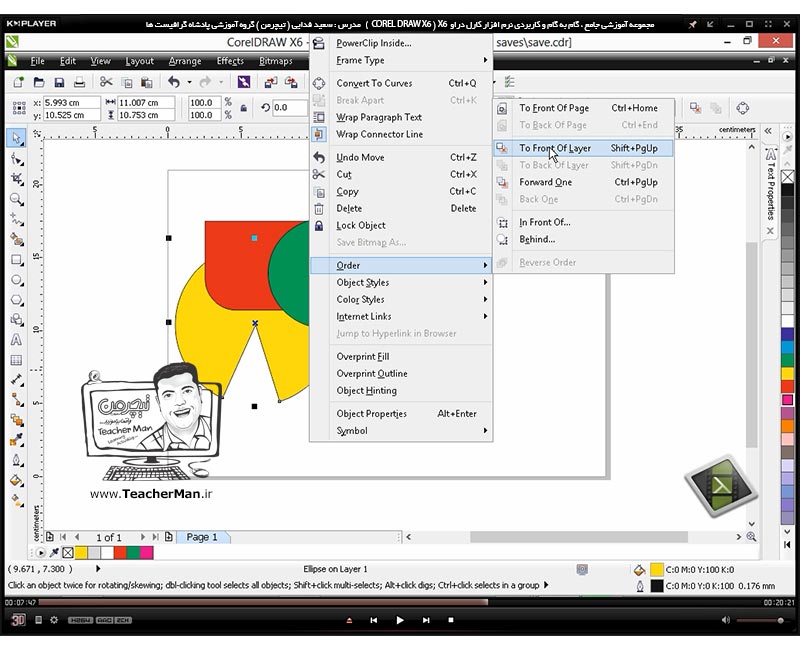Click the Import toolbar icon
Image resolution: width=800 pixels, height=650 pixels.
270,82
